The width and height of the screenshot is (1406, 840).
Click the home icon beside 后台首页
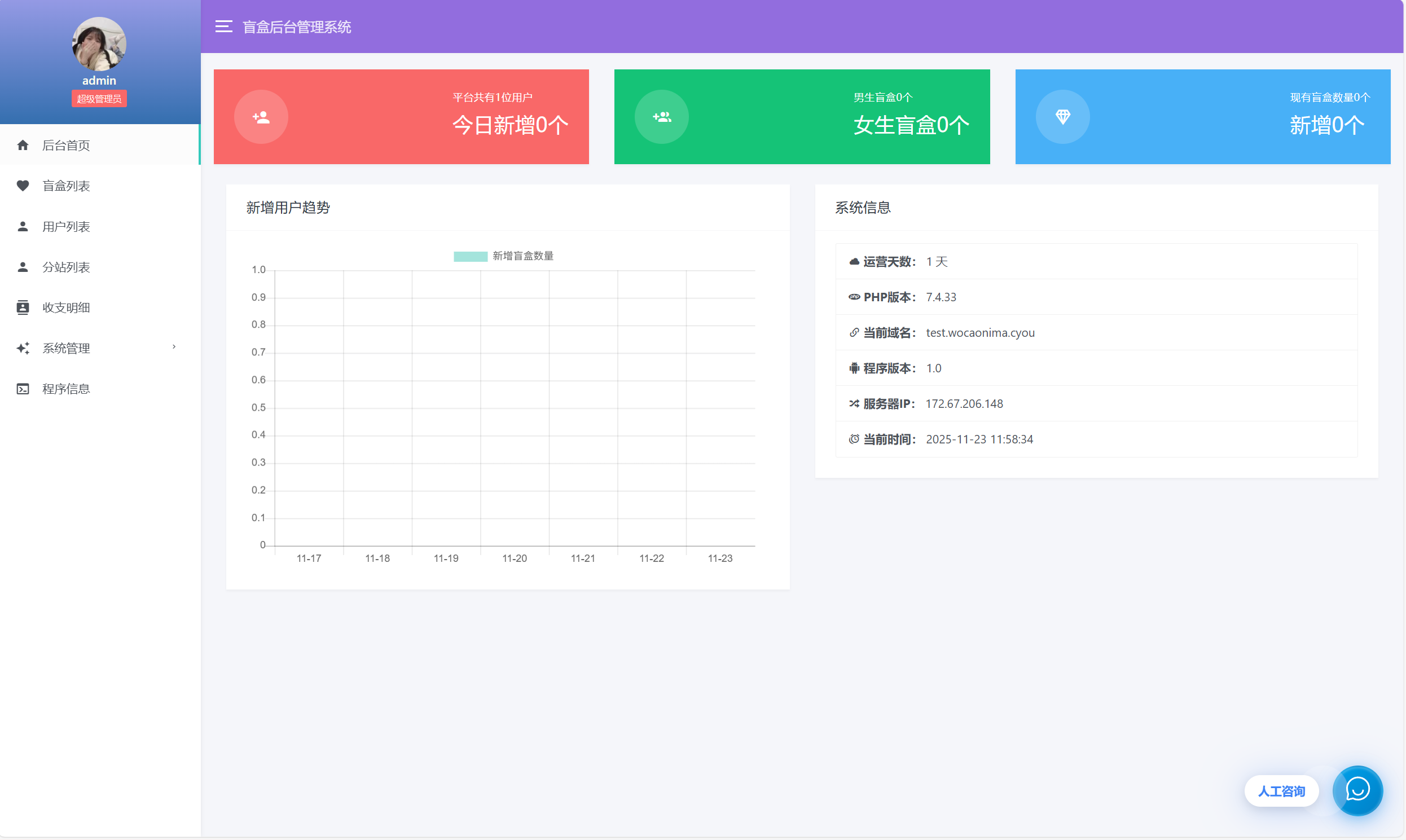[x=23, y=146]
